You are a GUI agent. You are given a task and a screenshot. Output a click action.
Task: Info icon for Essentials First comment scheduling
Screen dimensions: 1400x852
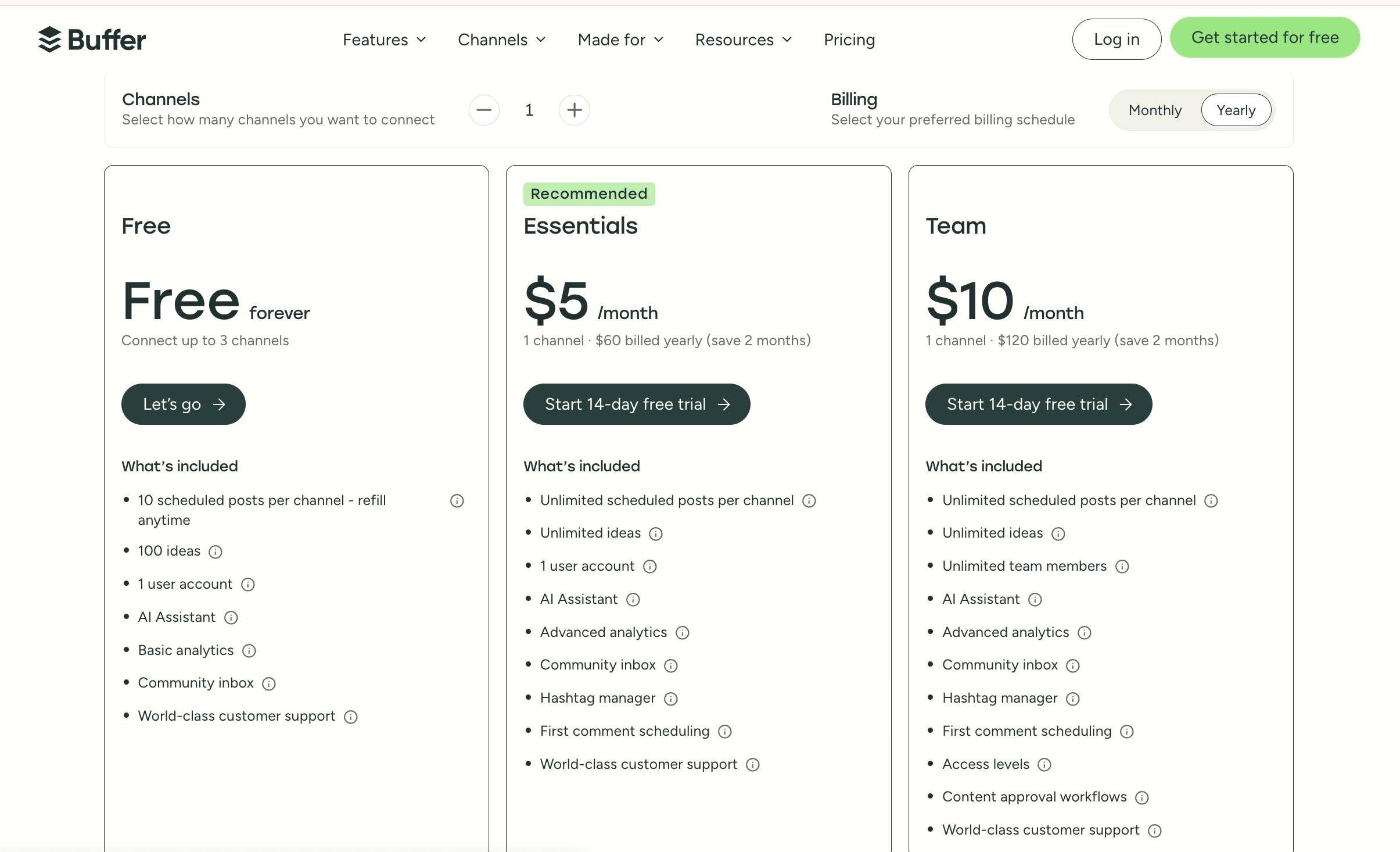pyautogui.click(x=725, y=732)
